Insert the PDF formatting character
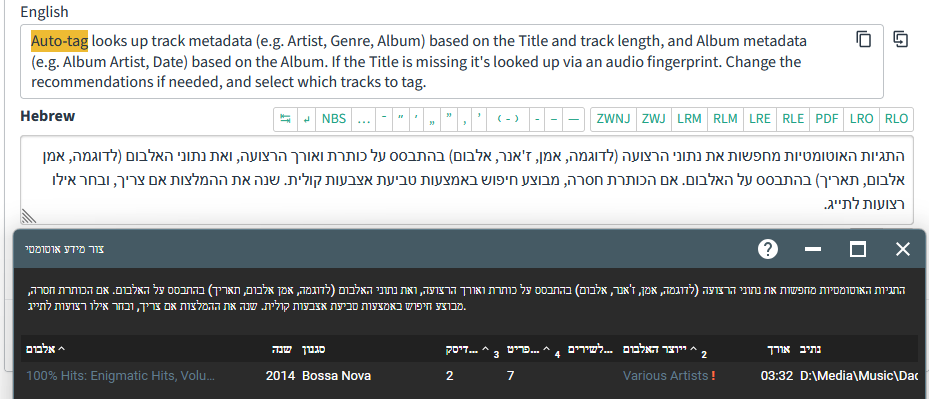Image resolution: width=929 pixels, height=399 pixels. click(x=827, y=119)
